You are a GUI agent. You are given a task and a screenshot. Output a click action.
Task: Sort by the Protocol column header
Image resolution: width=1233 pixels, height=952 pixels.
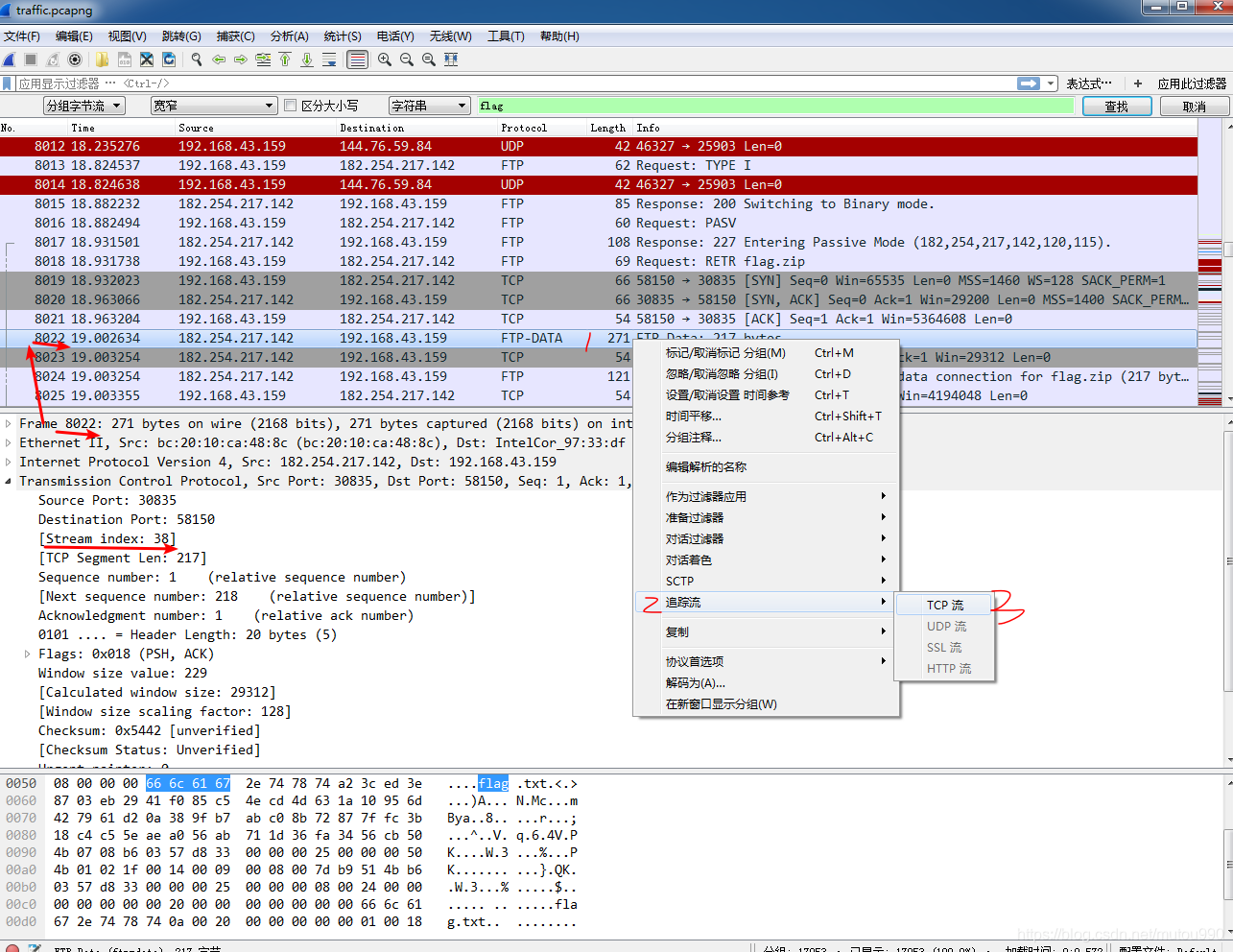coord(524,128)
